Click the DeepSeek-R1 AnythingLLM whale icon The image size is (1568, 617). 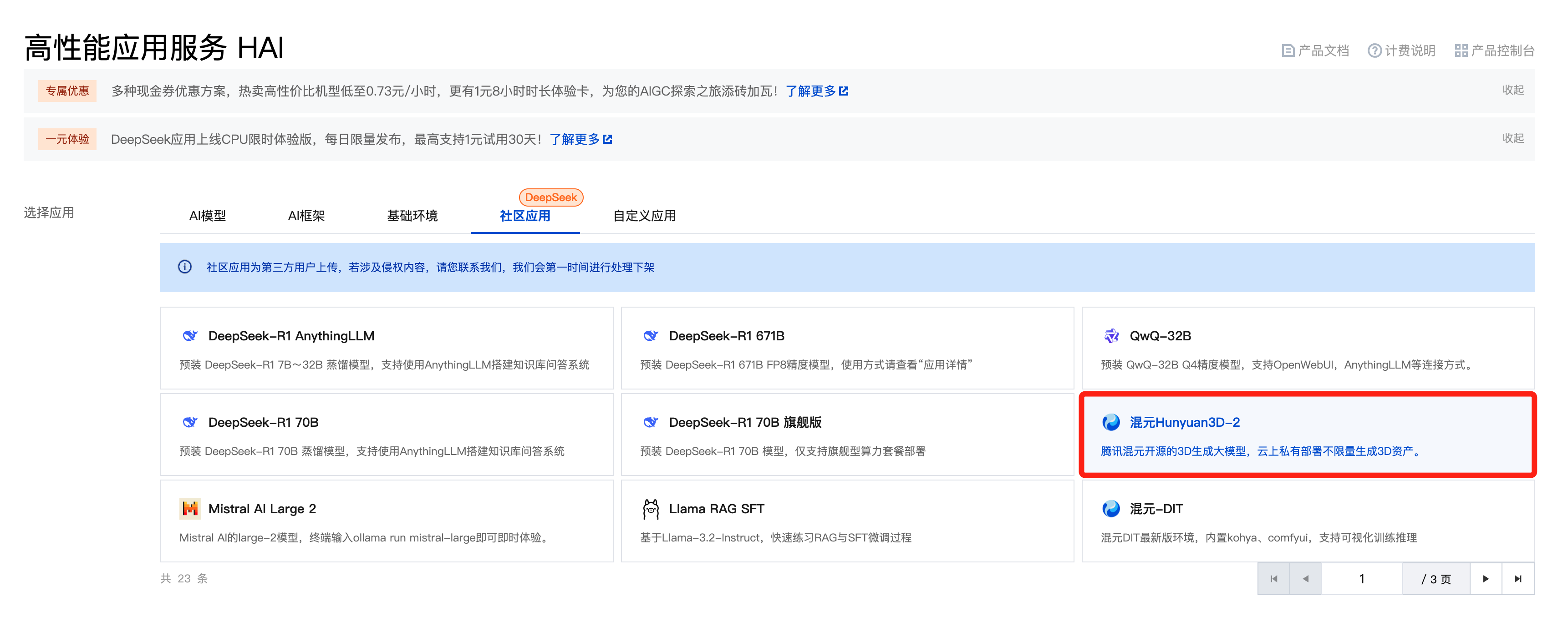[x=190, y=335]
